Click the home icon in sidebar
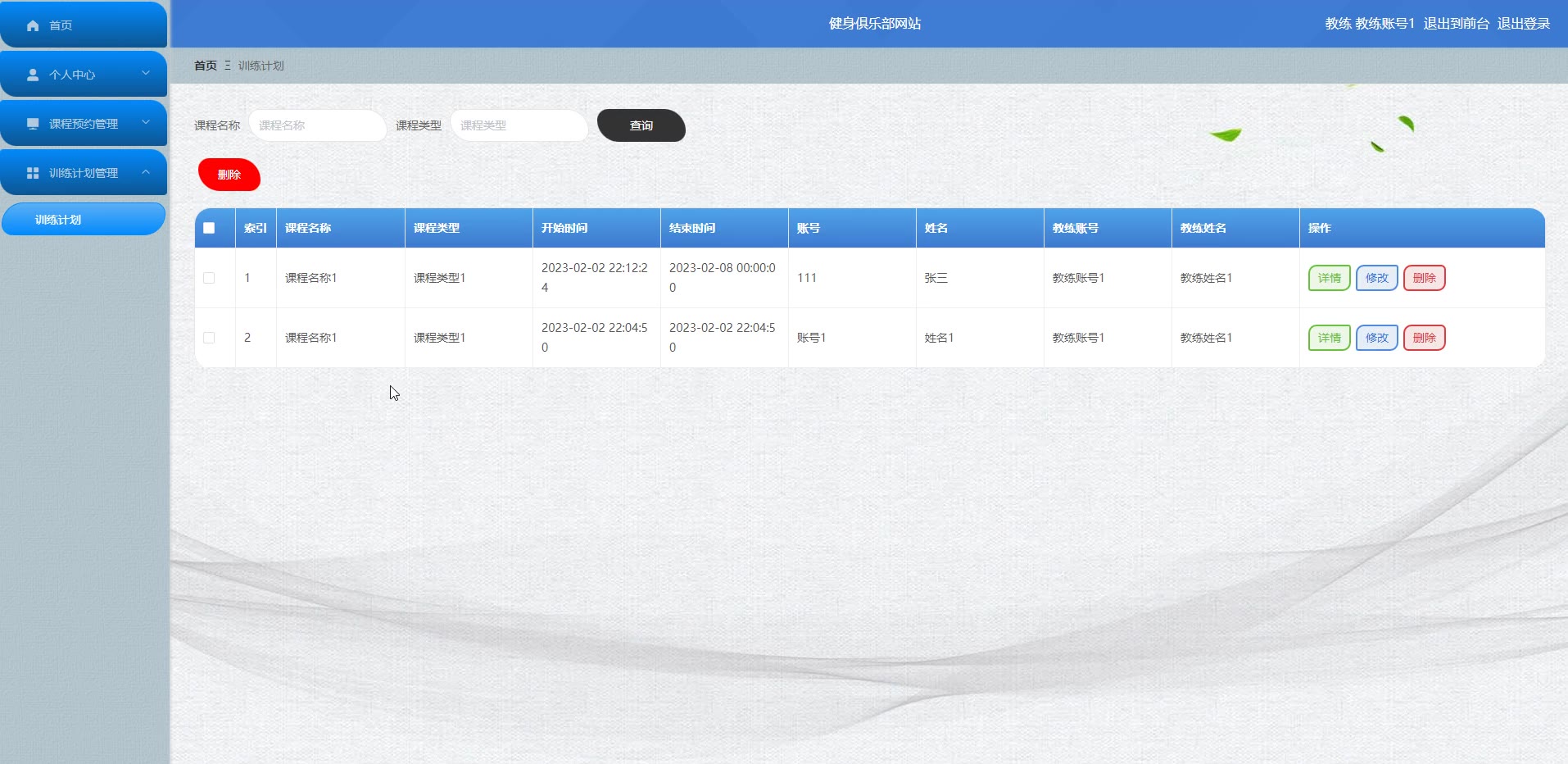 pyautogui.click(x=33, y=25)
